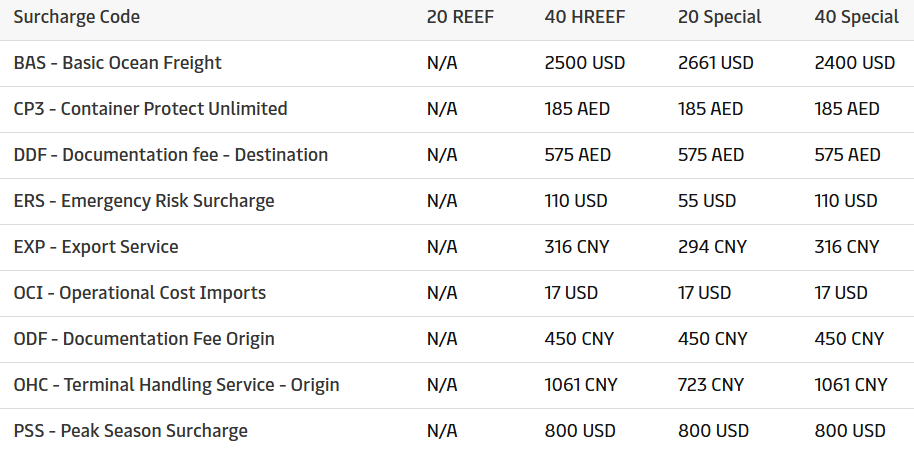Select OHC - Terminal Handling Service - Origin
Image resolution: width=914 pixels, height=451 pixels.
[x=177, y=385]
